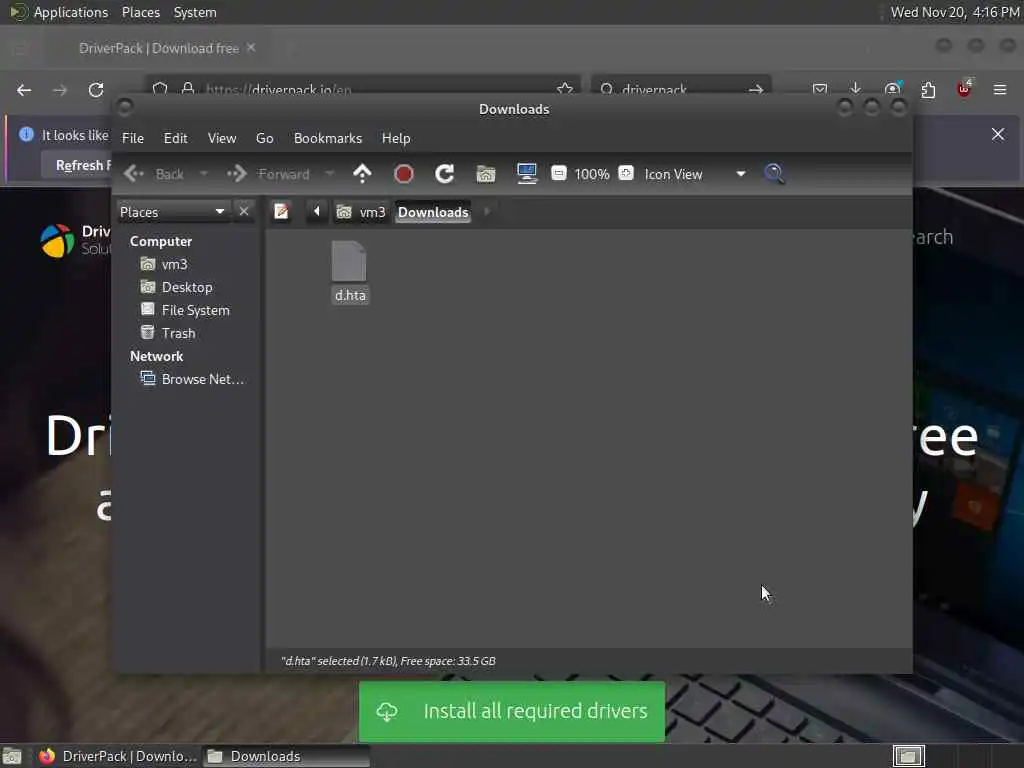Click the Firefox pocket save icon
Viewport: 1024px width, 768px height.
coord(820,89)
